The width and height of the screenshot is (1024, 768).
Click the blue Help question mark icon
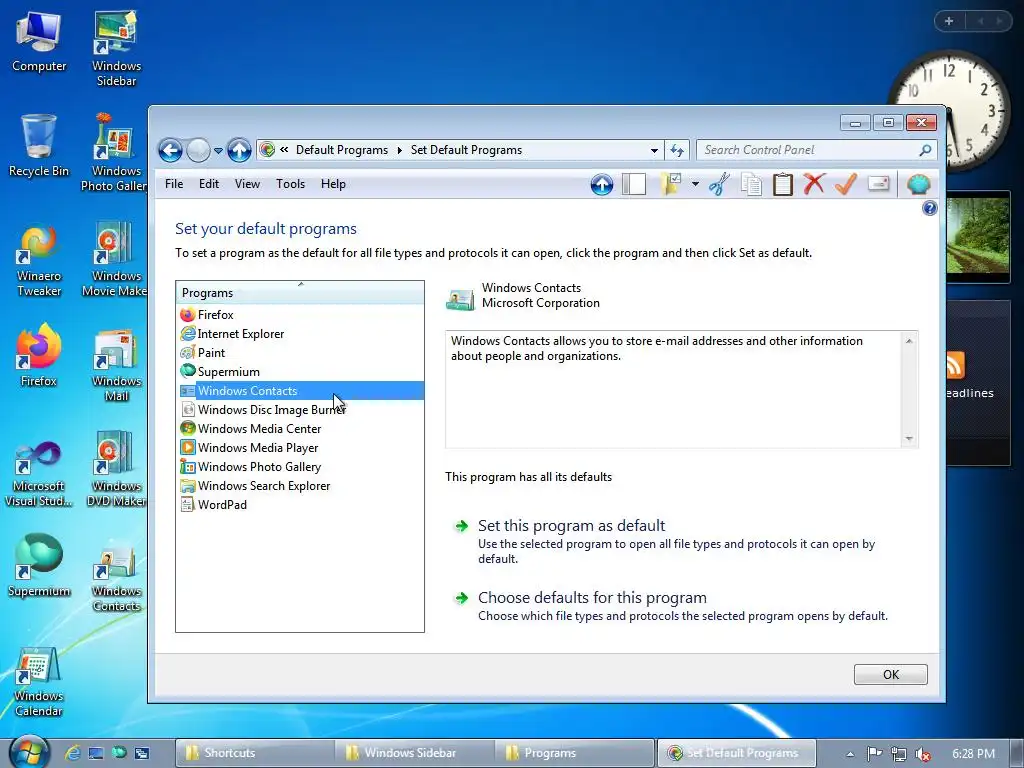pos(929,208)
